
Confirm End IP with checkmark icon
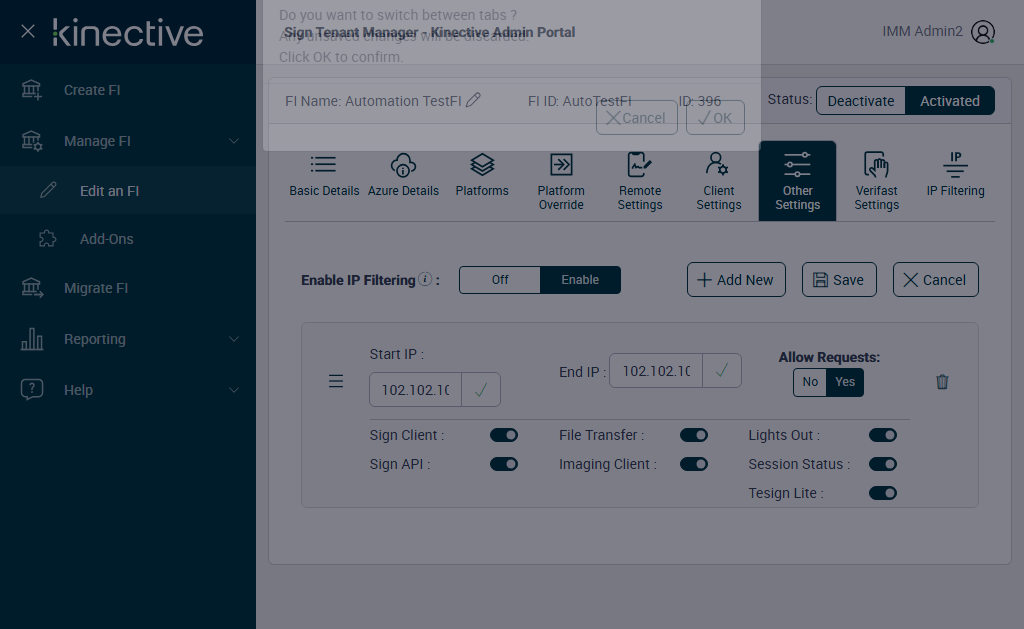click(722, 371)
